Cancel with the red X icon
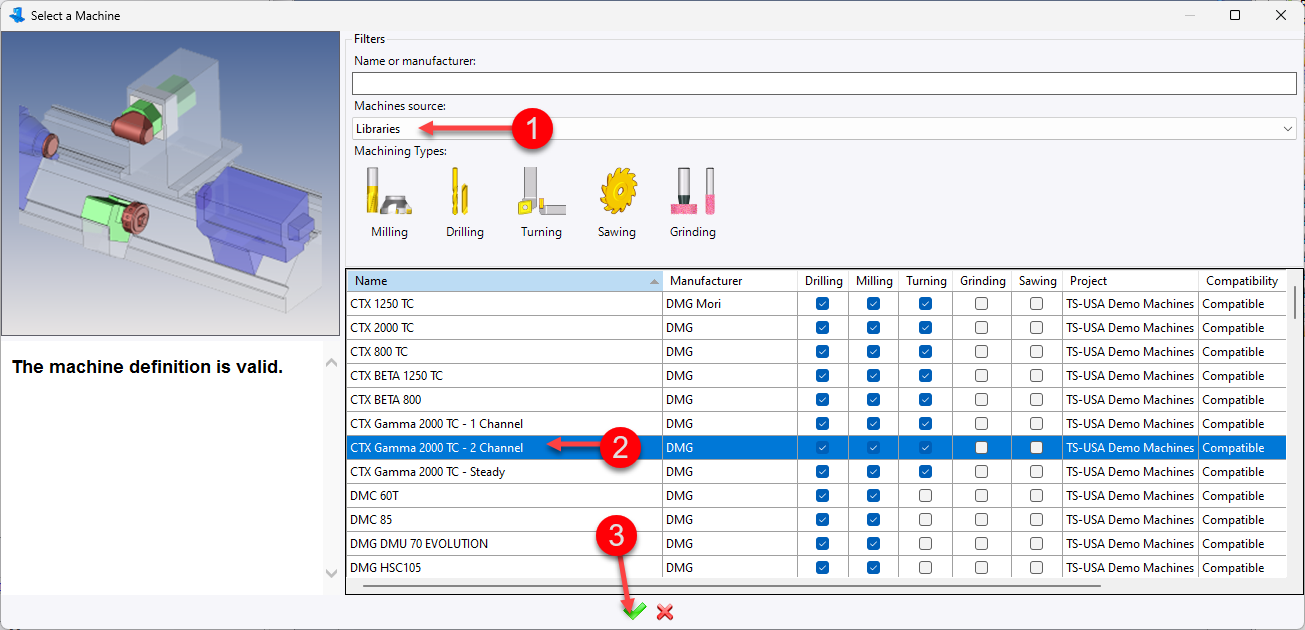Screen dimensions: 1305x630 (x=665, y=612)
